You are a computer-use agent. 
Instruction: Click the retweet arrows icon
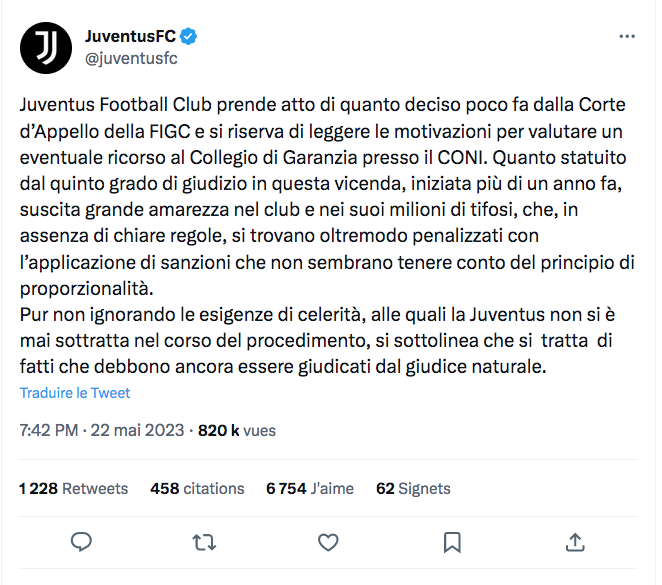coord(205,542)
